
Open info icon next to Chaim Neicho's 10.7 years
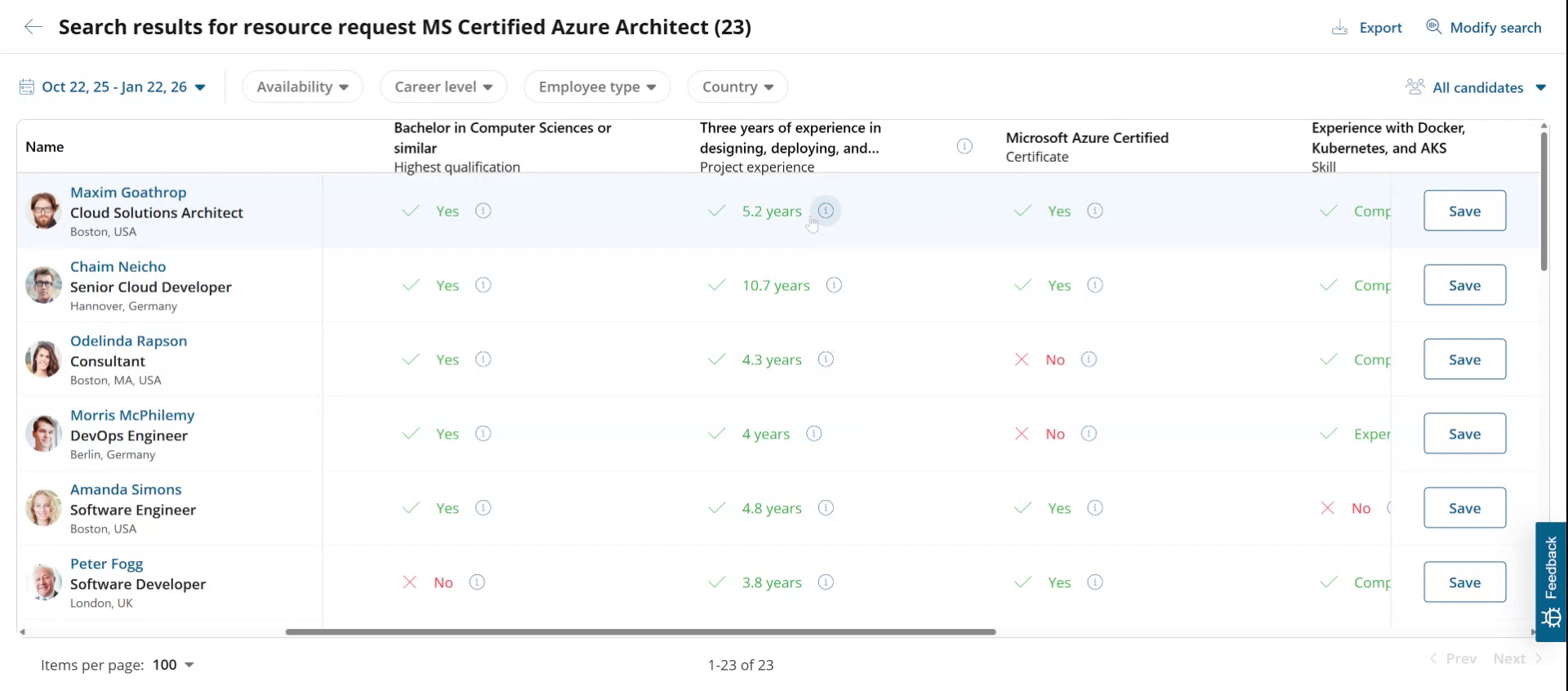pos(834,285)
